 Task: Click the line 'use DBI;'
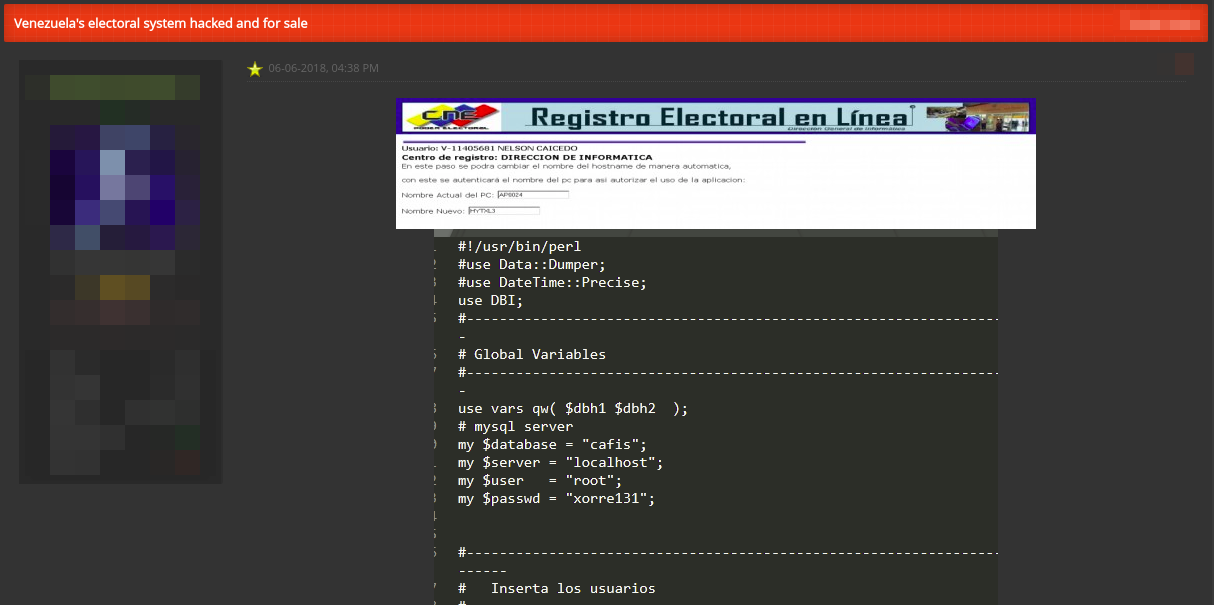(490, 300)
